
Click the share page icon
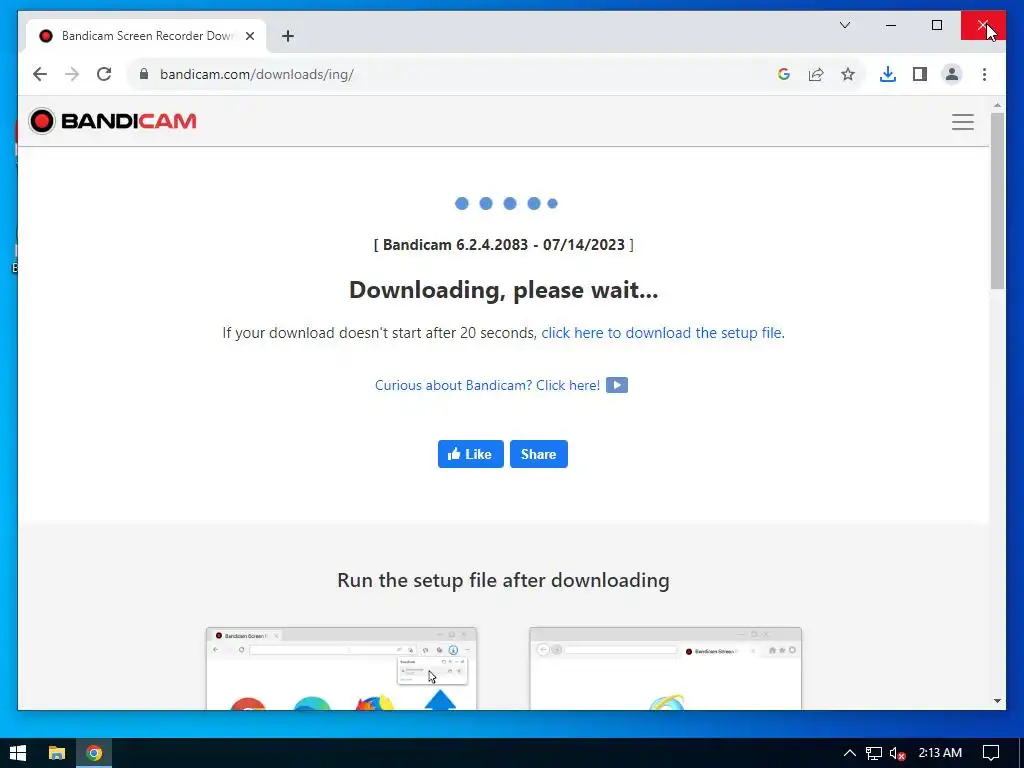click(x=816, y=74)
